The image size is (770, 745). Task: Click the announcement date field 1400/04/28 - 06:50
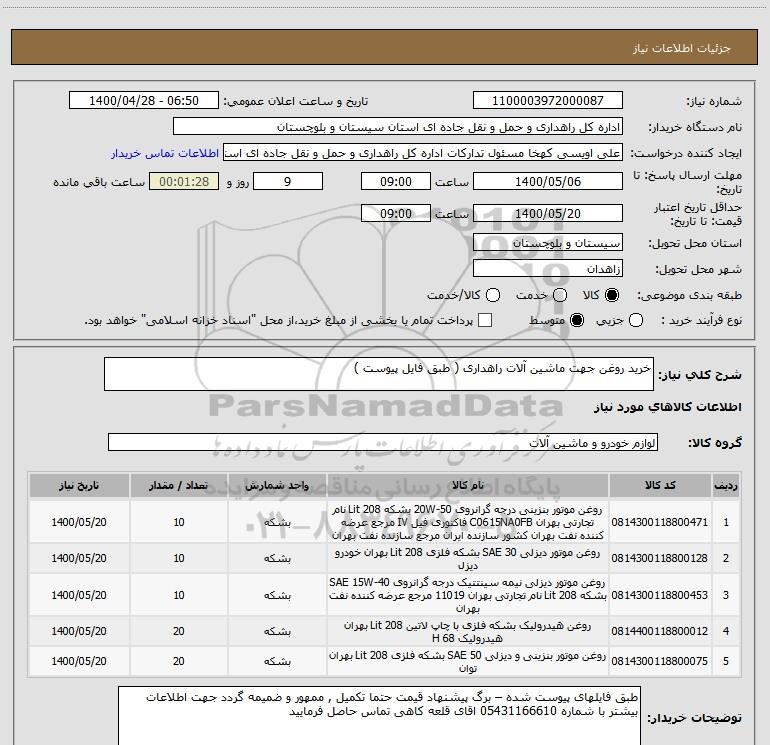[x=144, y=100]
